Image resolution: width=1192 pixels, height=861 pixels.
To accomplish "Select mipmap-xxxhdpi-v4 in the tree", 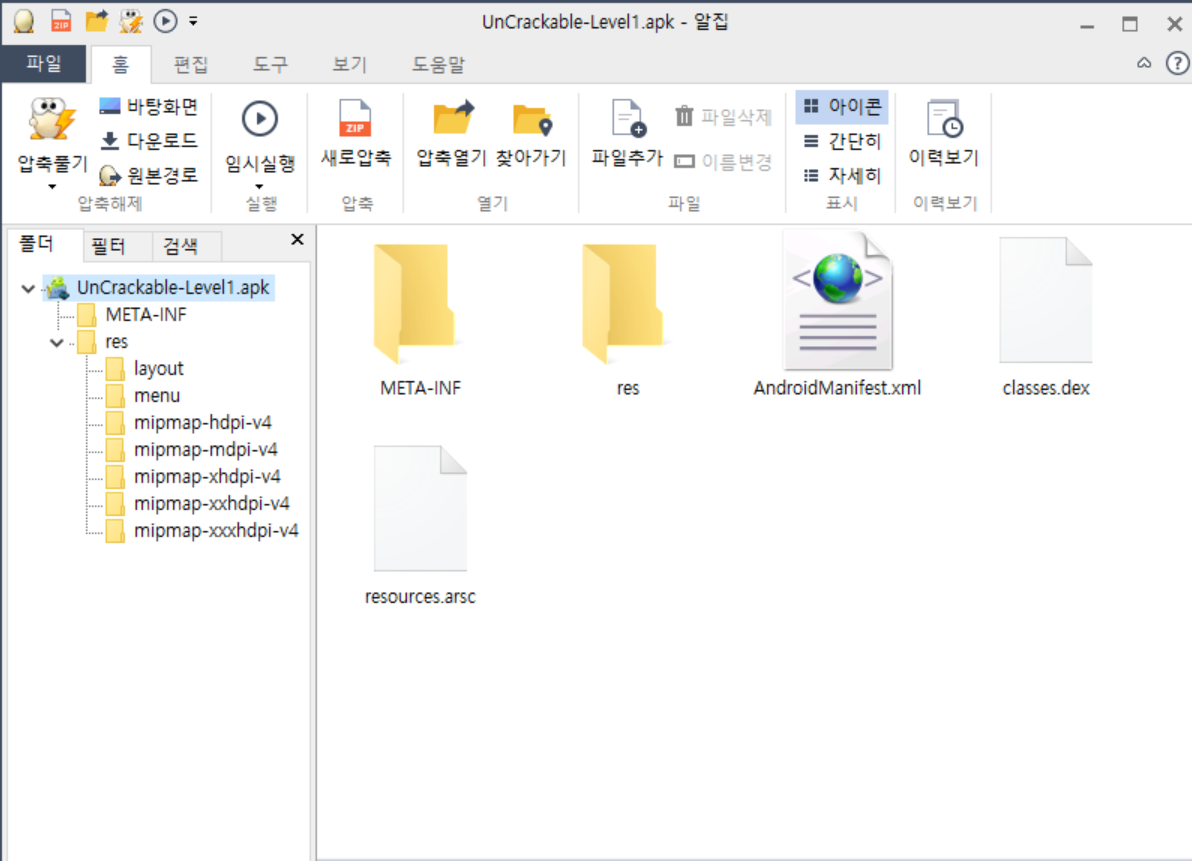I will pyautogui.click(x=216, y=530).
